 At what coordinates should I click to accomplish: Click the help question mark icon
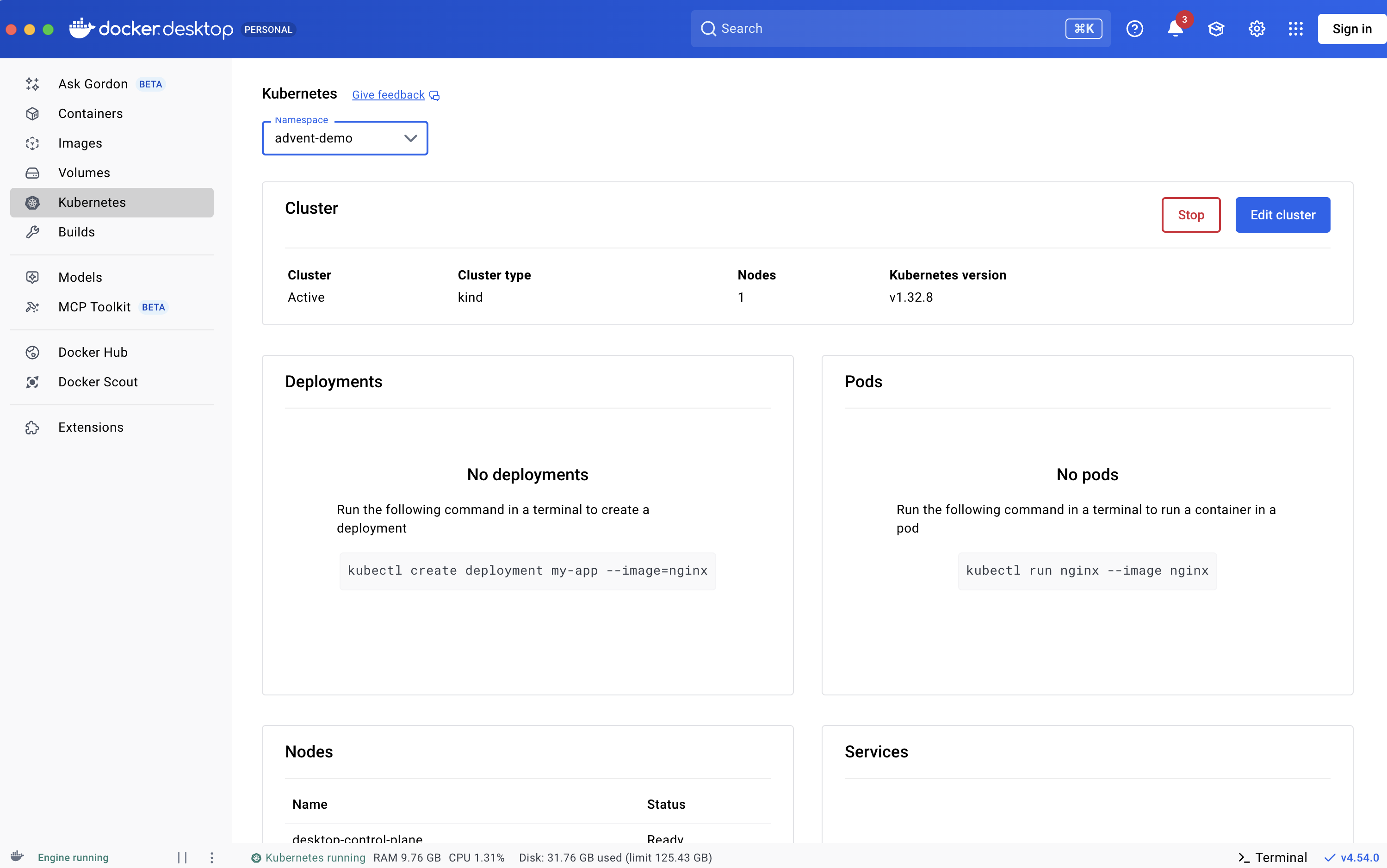point(1134,29)
